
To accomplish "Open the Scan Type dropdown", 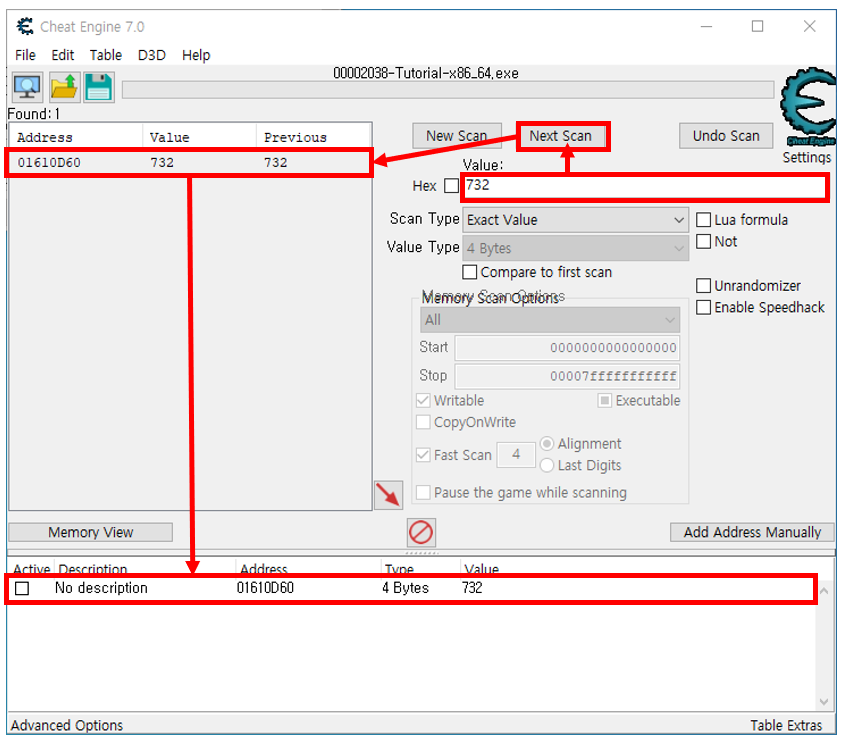I will pos(575,220).
